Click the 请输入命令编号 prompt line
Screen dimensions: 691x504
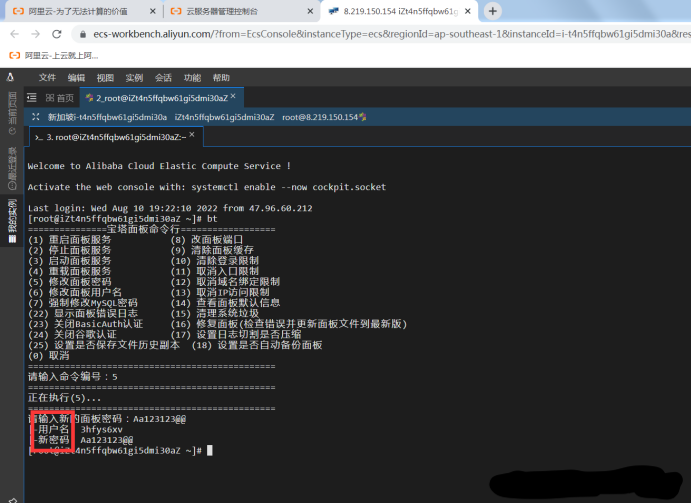(x=73, y=377)
